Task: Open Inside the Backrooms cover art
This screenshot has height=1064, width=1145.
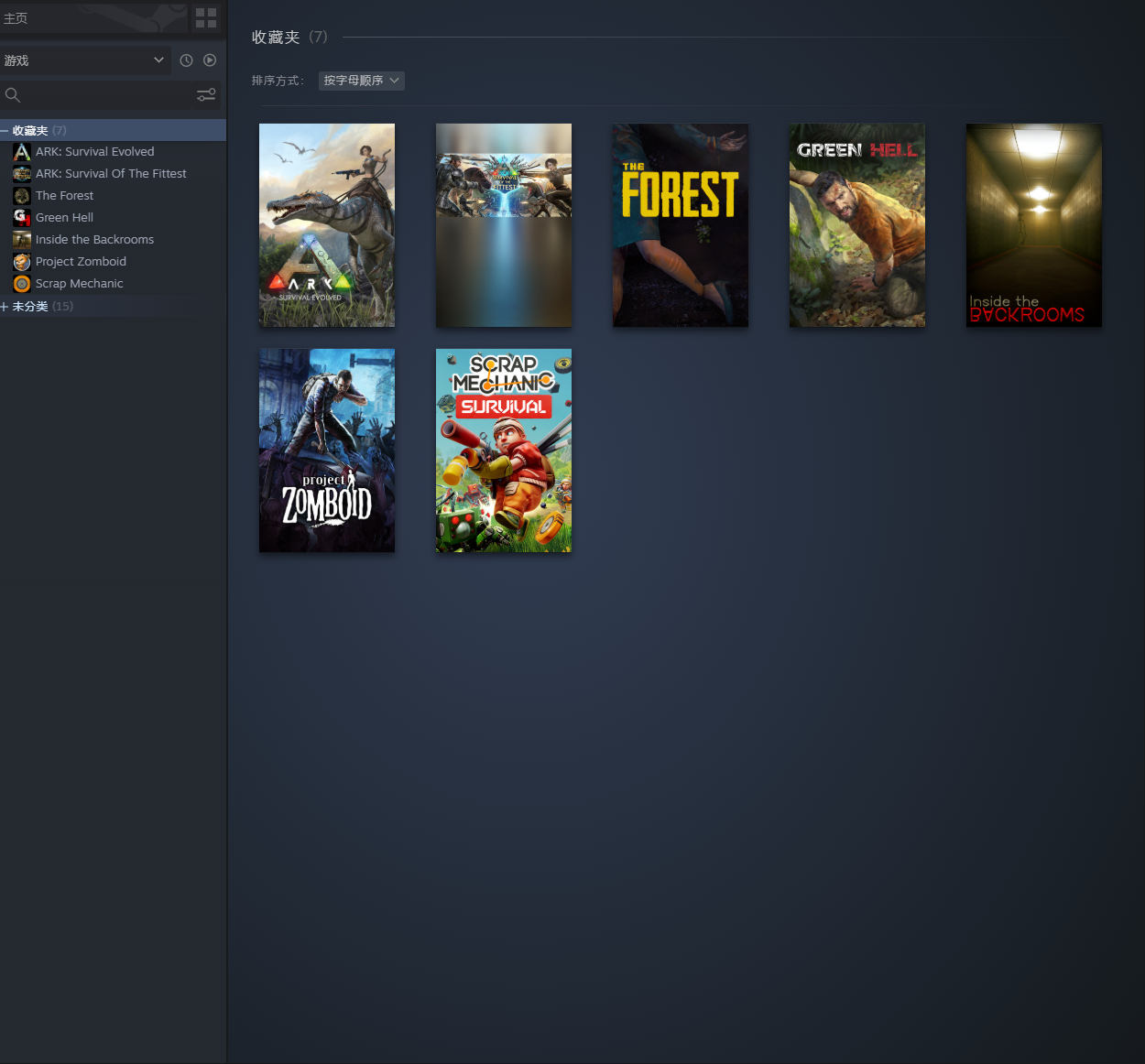Action: (1034, 225)
